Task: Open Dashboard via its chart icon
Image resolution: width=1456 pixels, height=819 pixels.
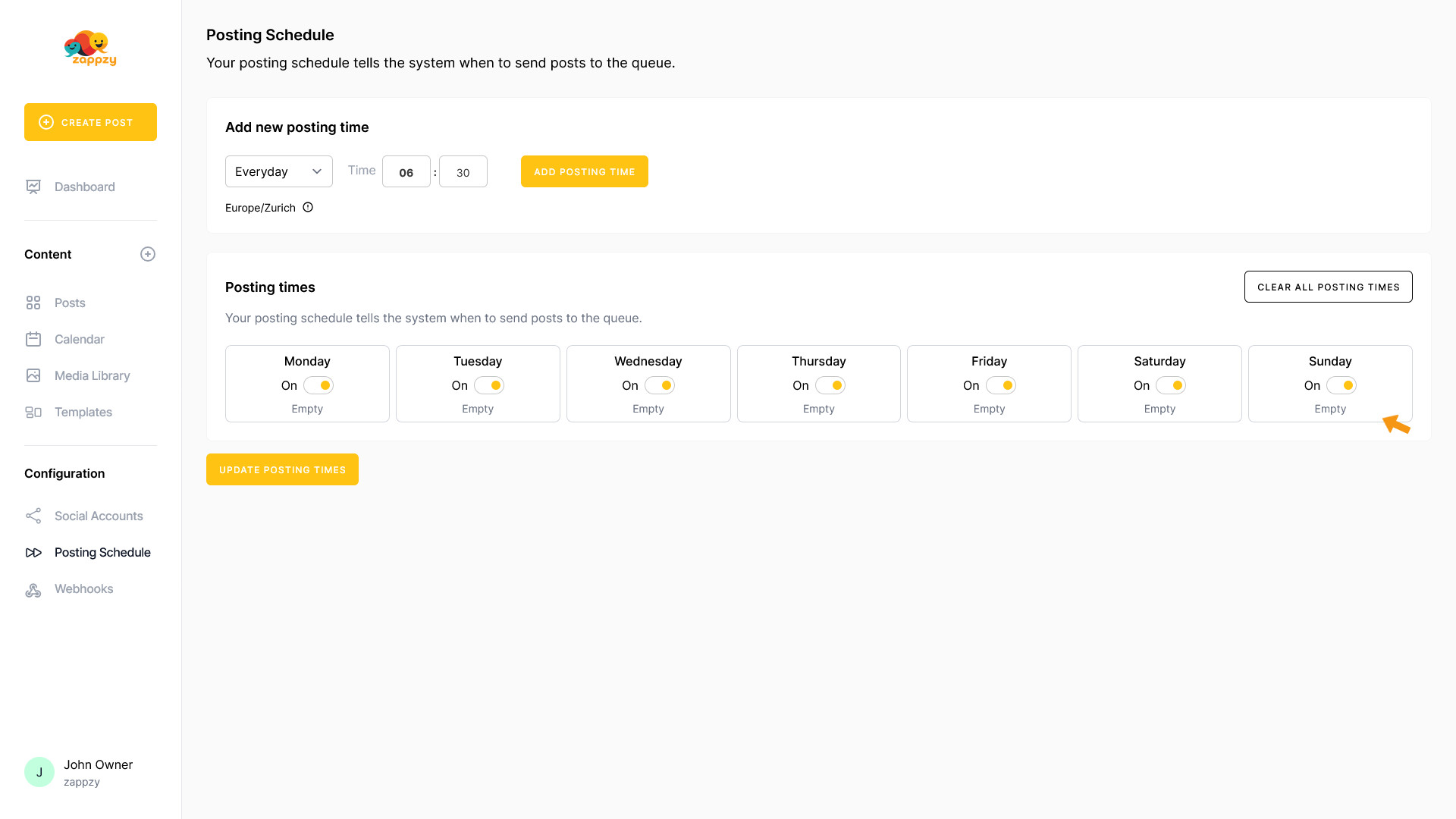Action: [33, 187]
